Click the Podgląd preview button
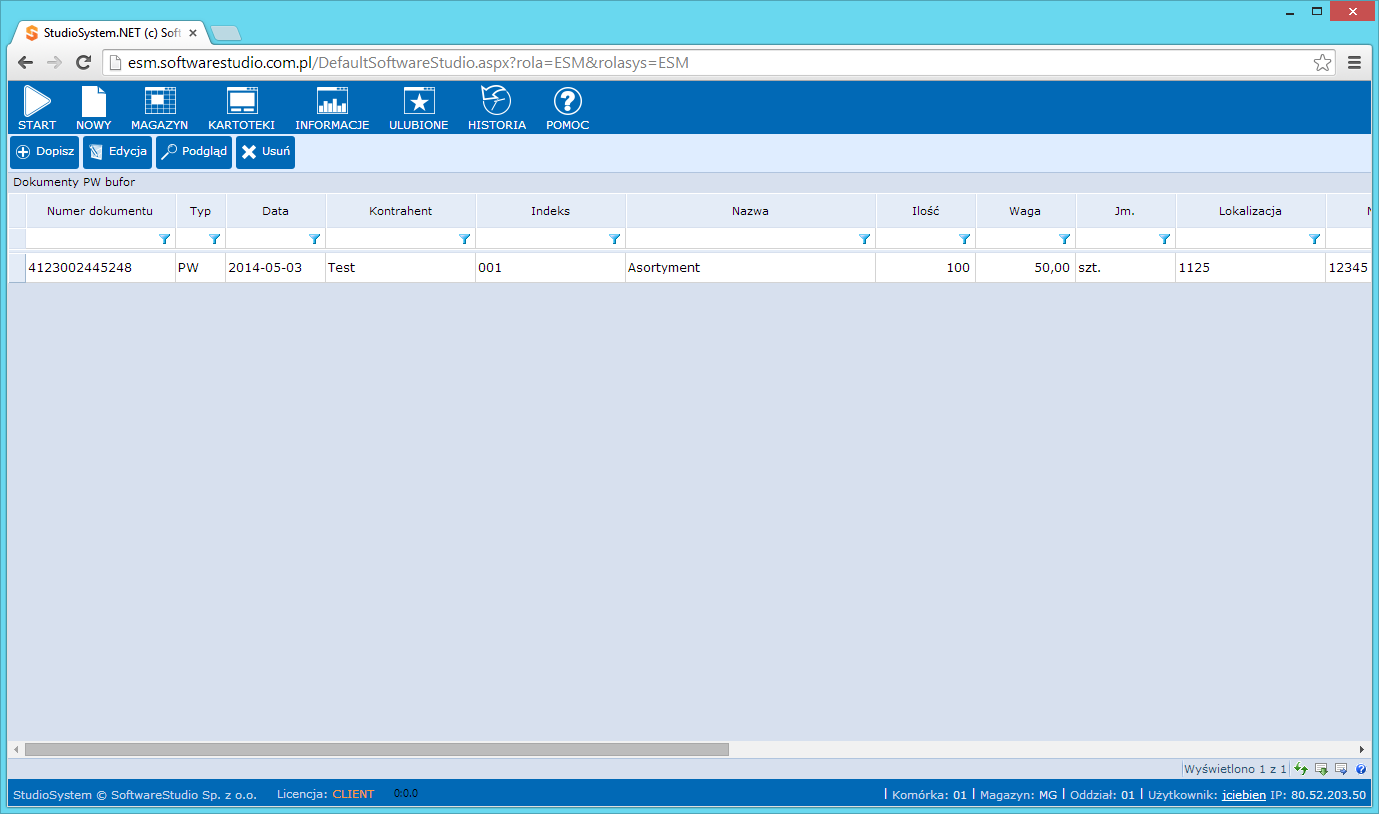The image size is (1379, 814). [x=194, y=152]
